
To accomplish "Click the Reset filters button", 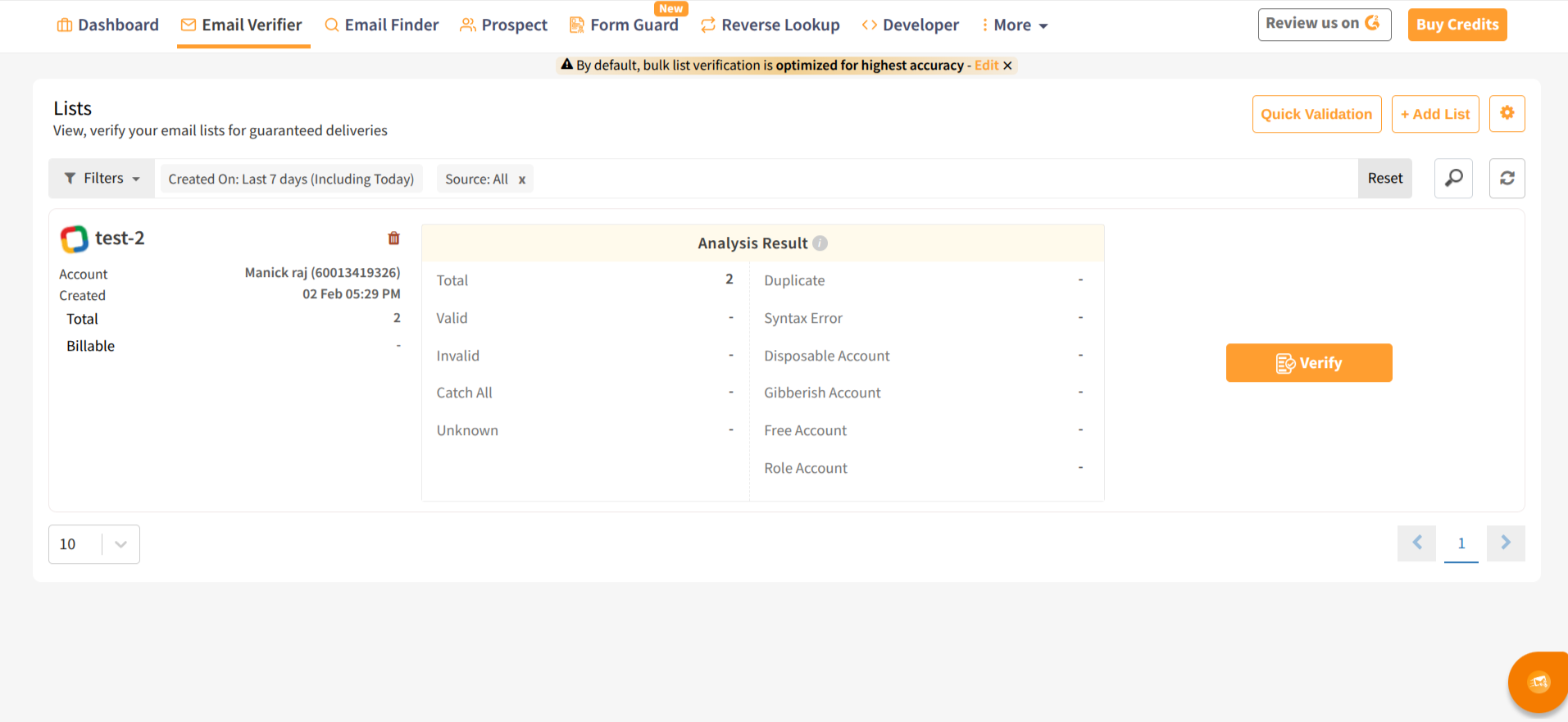I will click(1384, 179).
